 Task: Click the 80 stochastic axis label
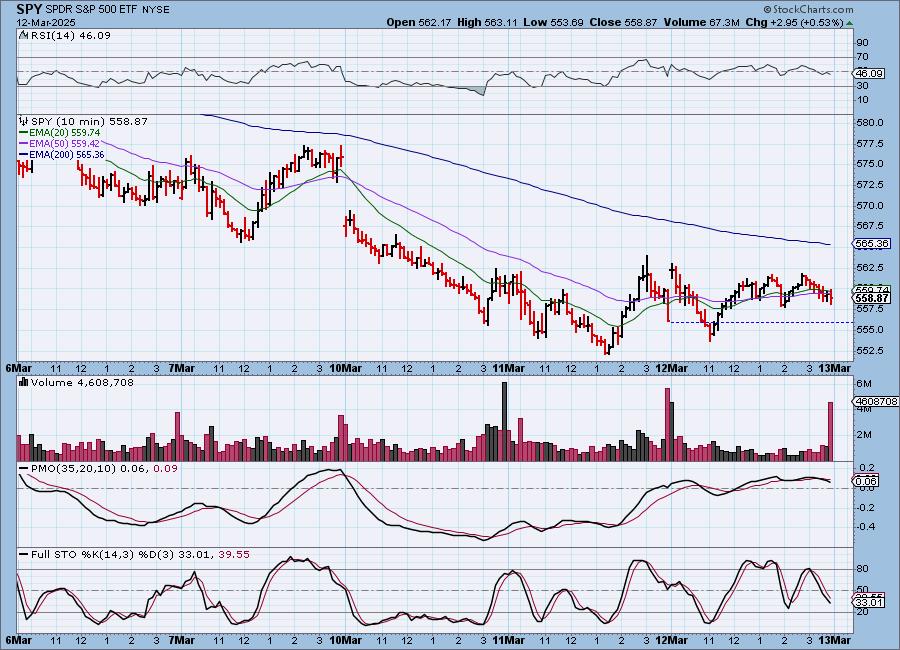click(x=862, y=568)
